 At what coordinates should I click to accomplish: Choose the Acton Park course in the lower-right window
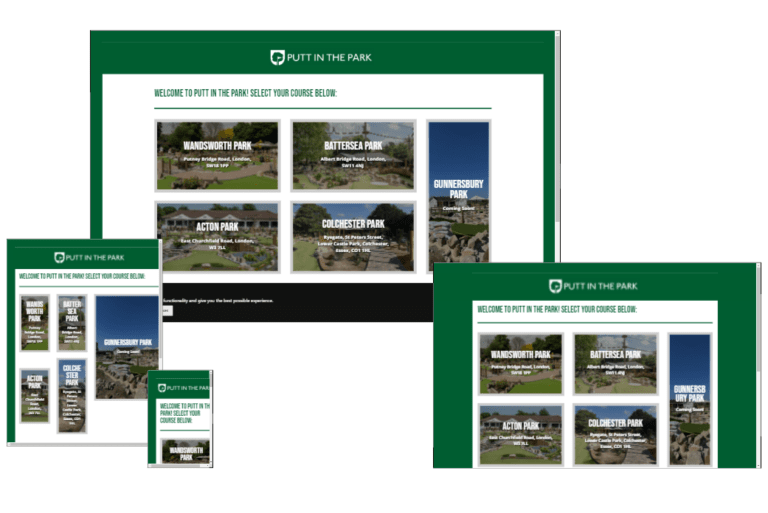pyautogui.click(x=521, y=435)
